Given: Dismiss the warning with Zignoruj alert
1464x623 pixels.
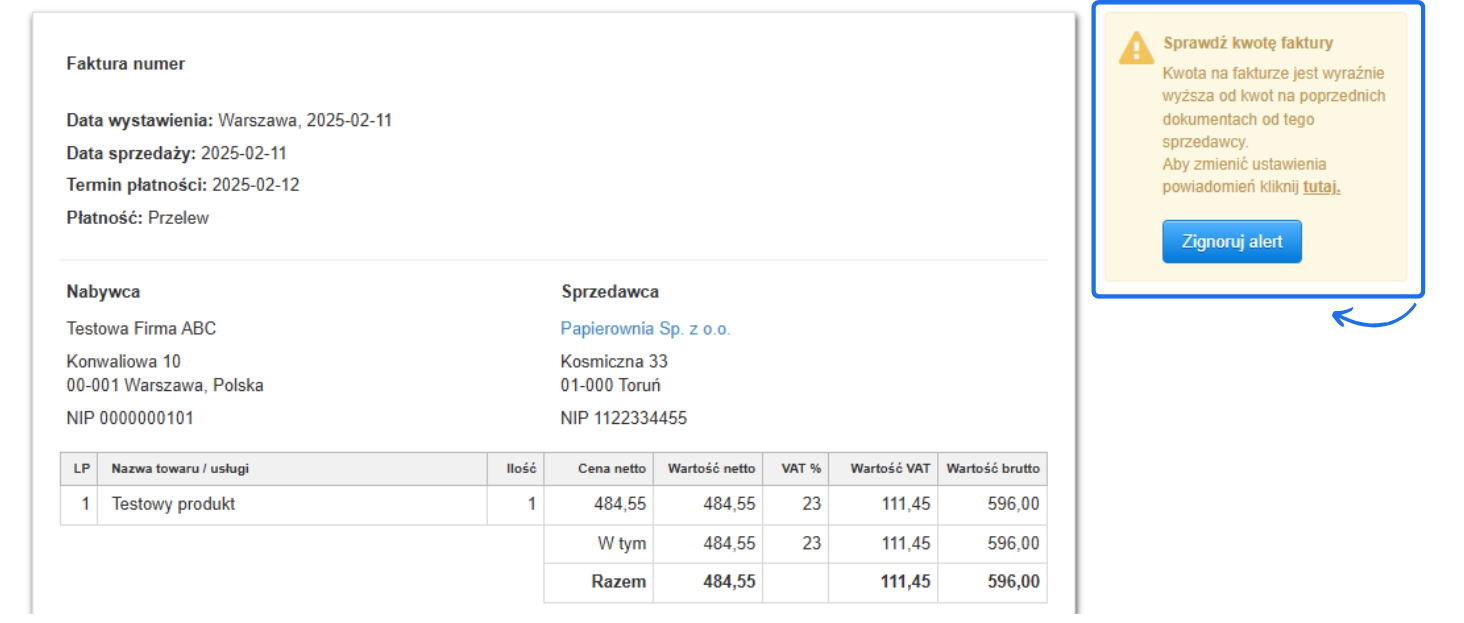Looking at the screenshot, I should pyautogui.click(x=1232, y=242).
